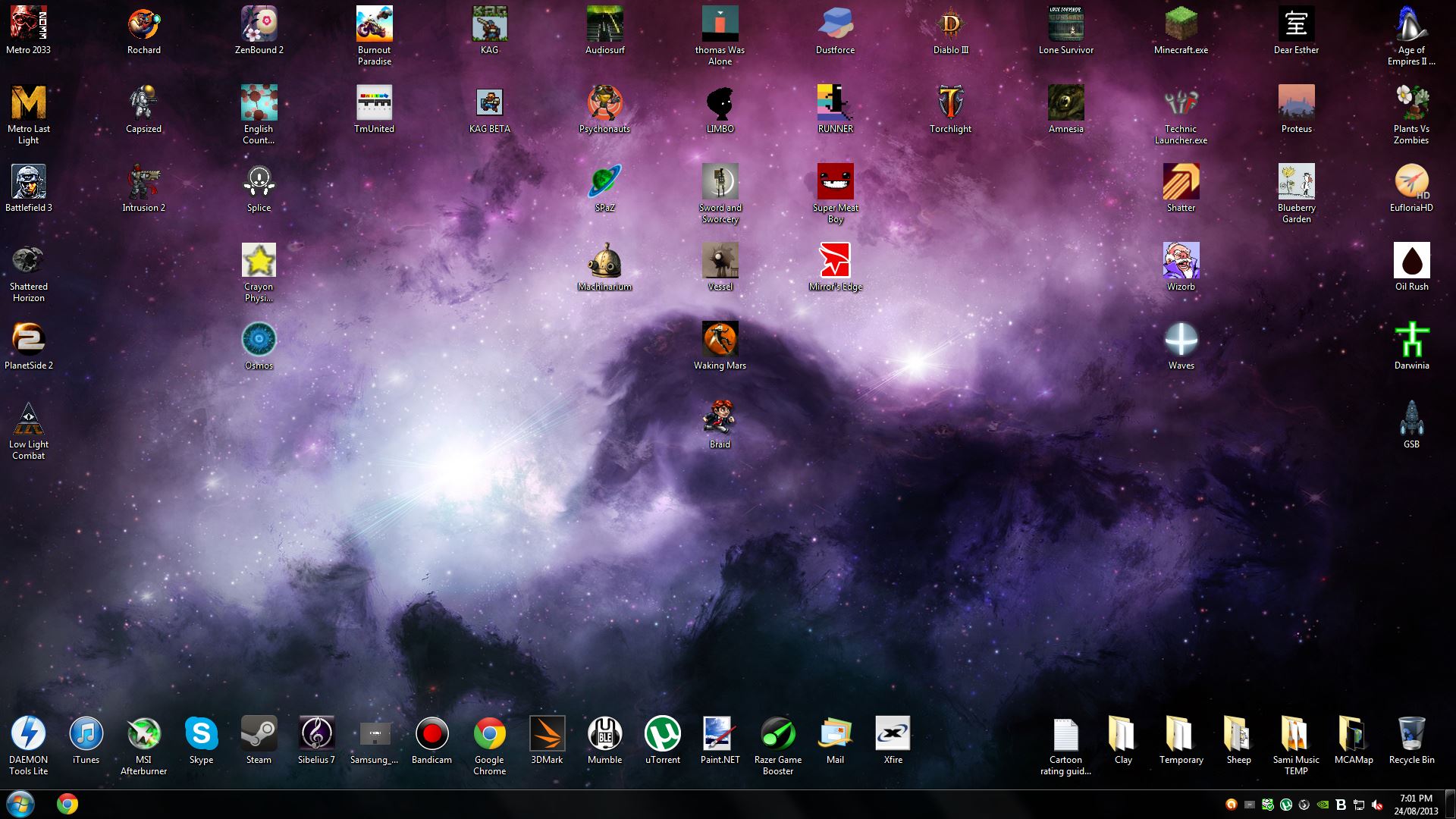Select the Bandicam recorder icon
The image size is (1456, 819).
[x=432, y=742]
